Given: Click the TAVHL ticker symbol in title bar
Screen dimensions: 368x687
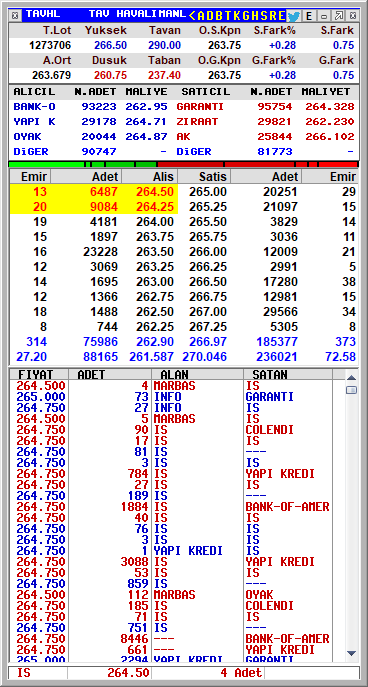Looking at the screenshot, I should click(x=43, y=14).
